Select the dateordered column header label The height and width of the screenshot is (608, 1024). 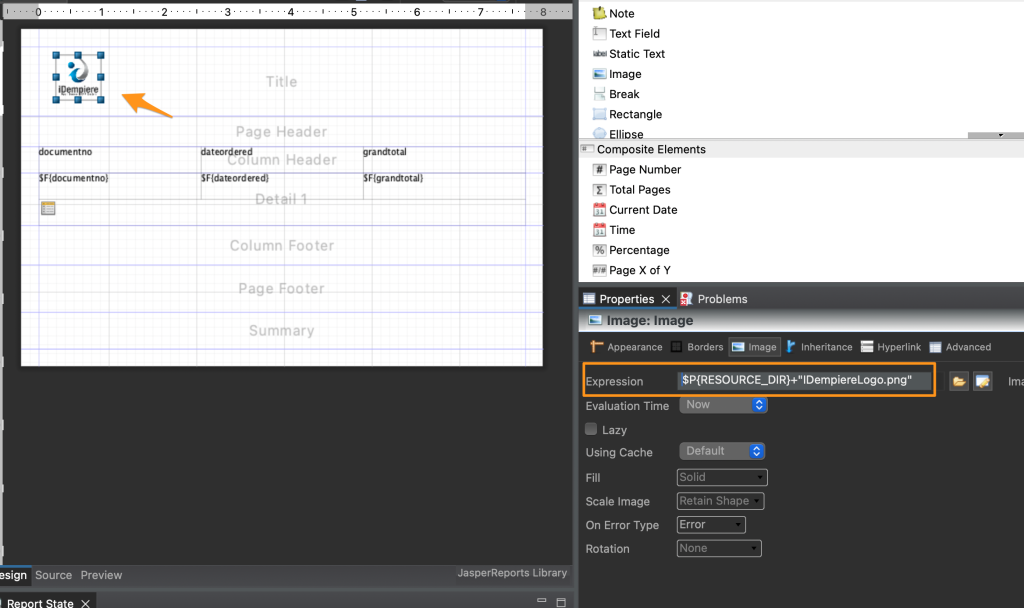(227, 152)
